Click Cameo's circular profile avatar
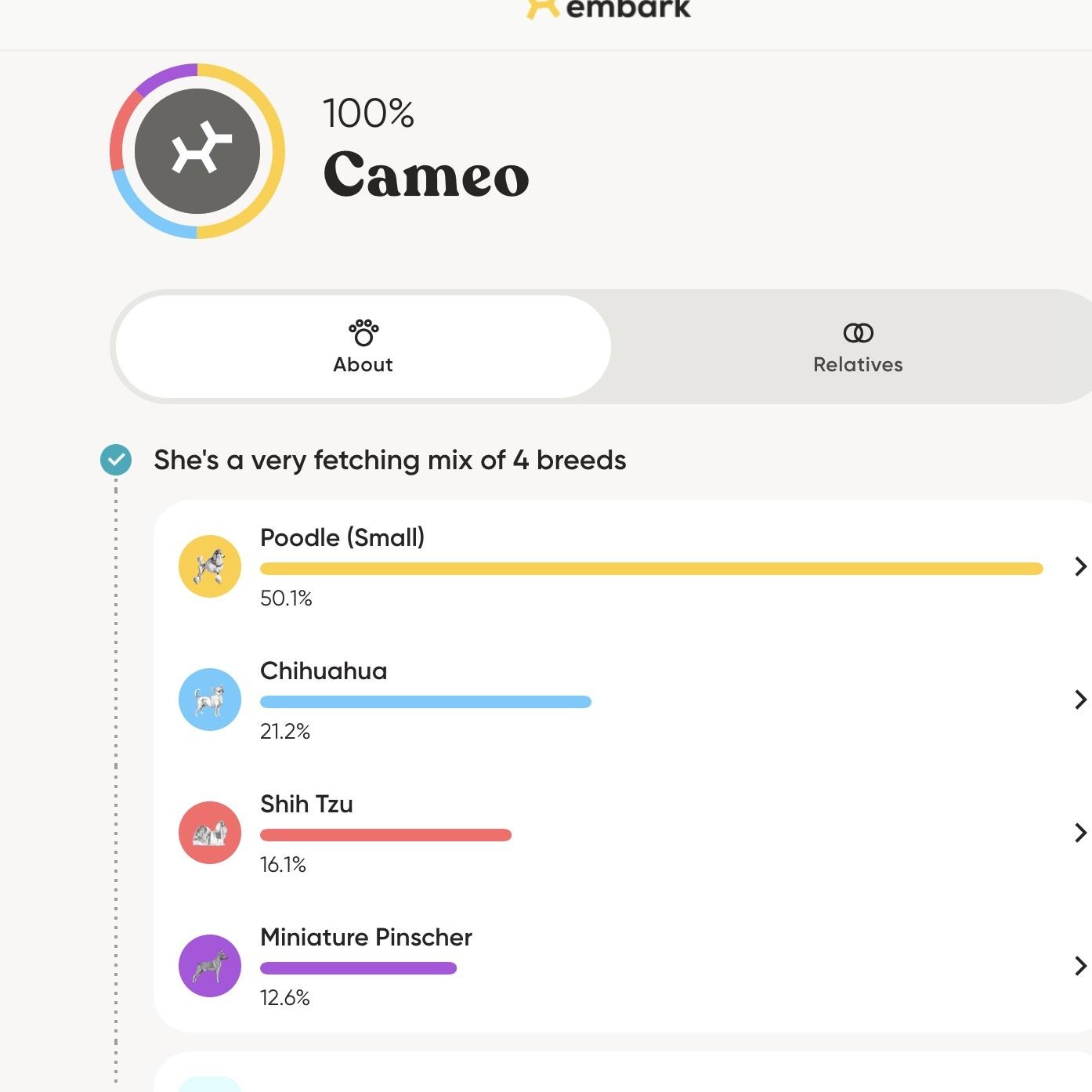The height and width of the screenshot is (1092, 1092). click(197, 151)
